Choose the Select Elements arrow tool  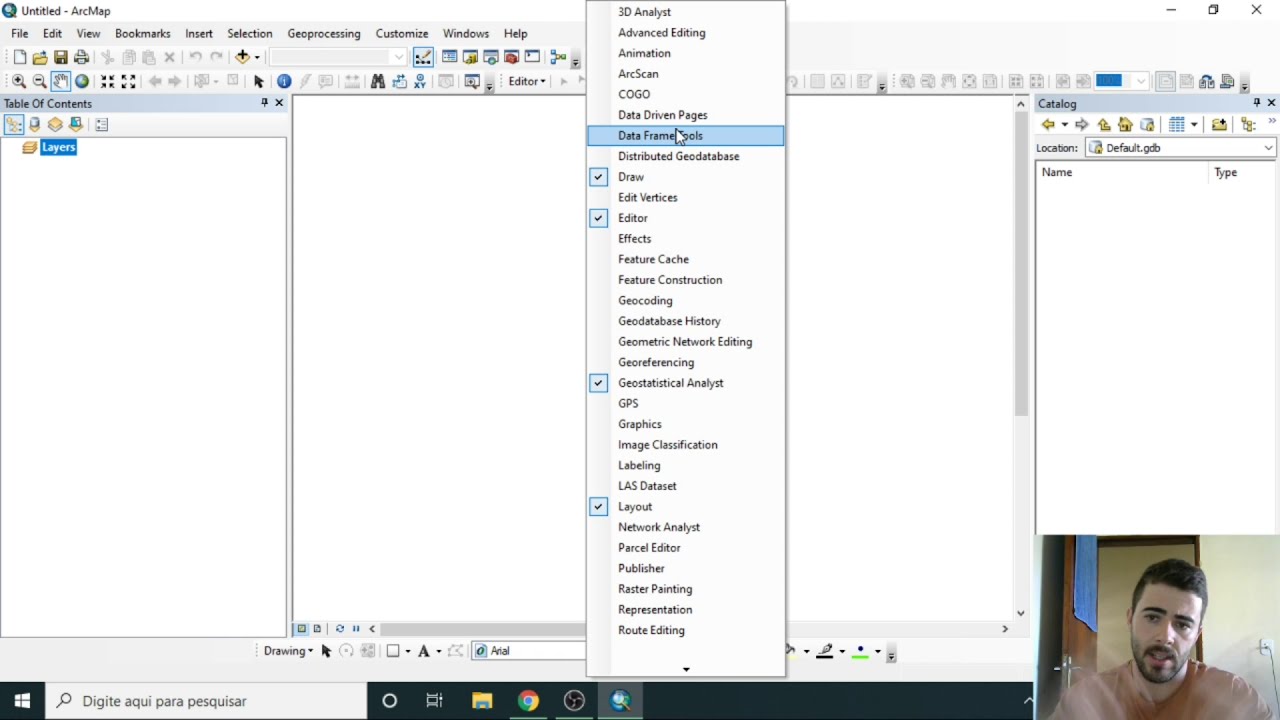click(x=258, y=81)
